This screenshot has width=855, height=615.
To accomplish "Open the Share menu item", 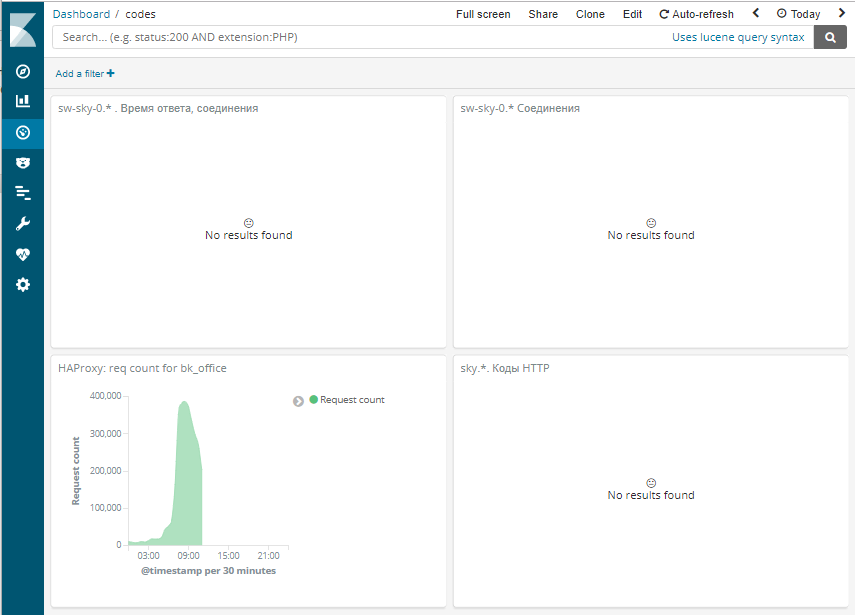I will tap(543, 14).
